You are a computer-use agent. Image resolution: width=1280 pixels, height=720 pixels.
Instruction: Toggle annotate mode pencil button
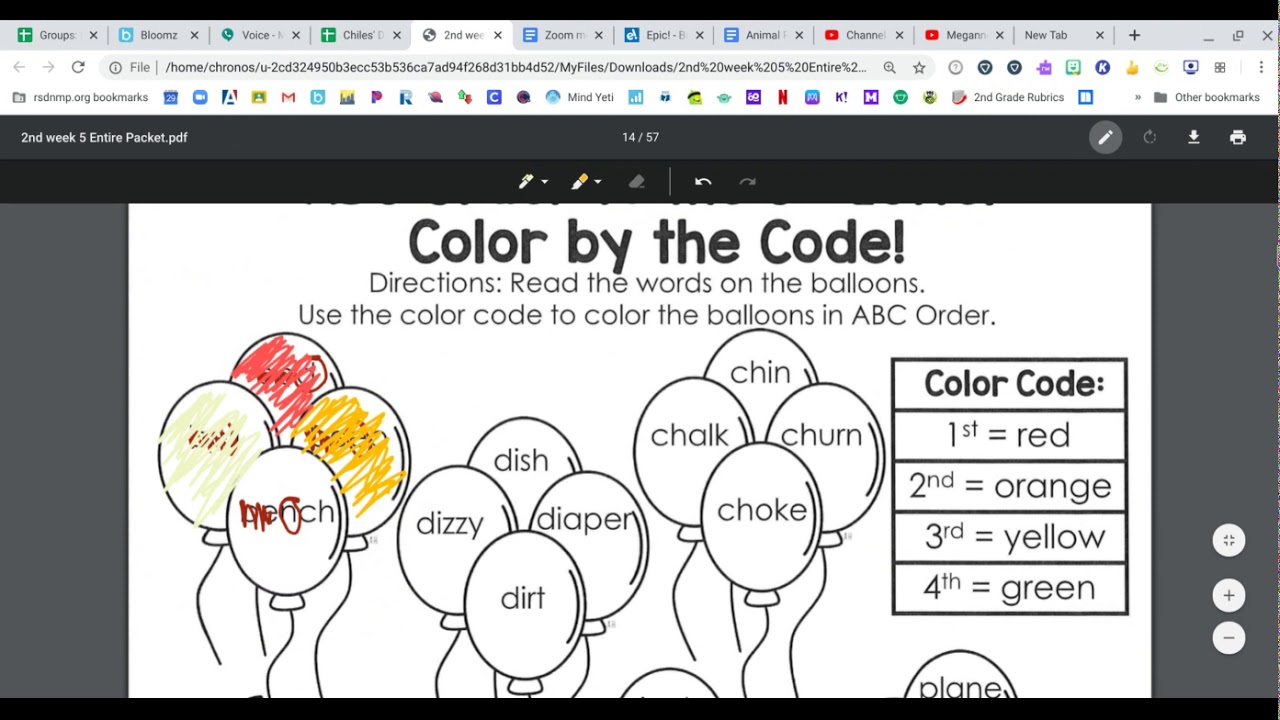point(1105,137)
